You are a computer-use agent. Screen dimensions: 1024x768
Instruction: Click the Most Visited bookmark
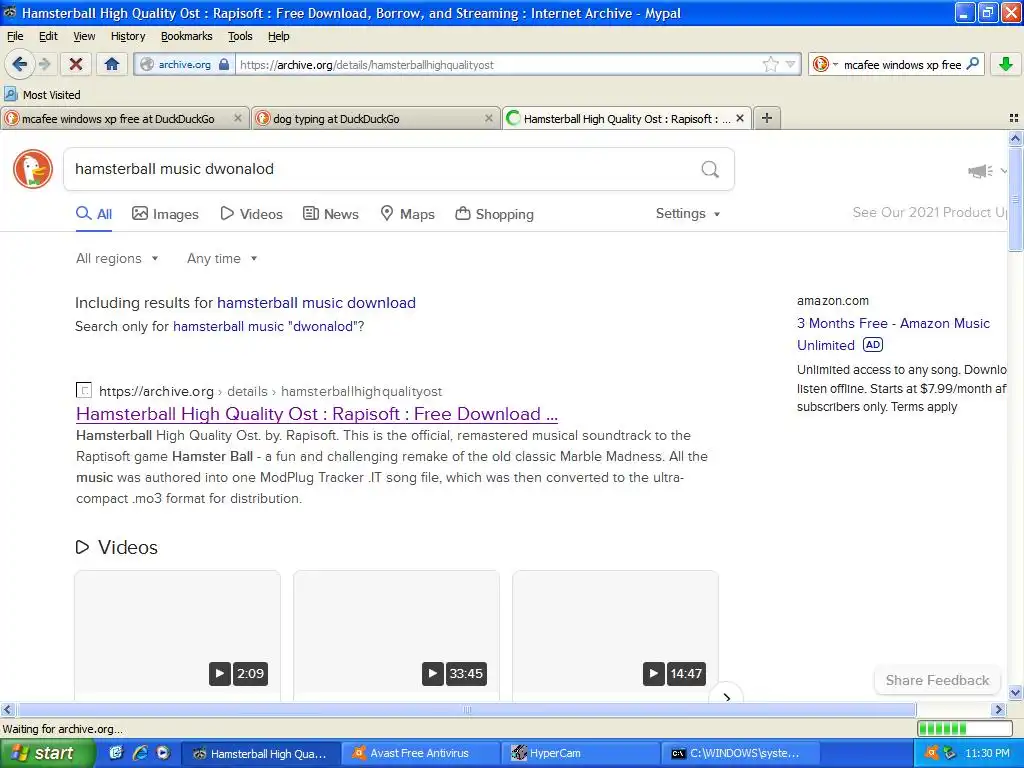pos(42,95)
